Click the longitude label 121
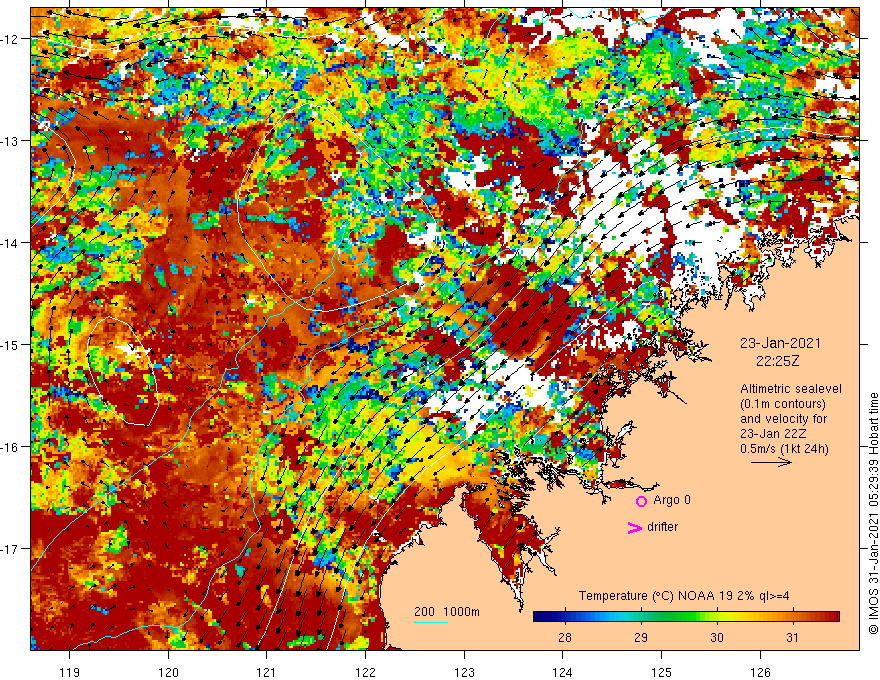Screen dimensions: 880x680 [267, 672]
